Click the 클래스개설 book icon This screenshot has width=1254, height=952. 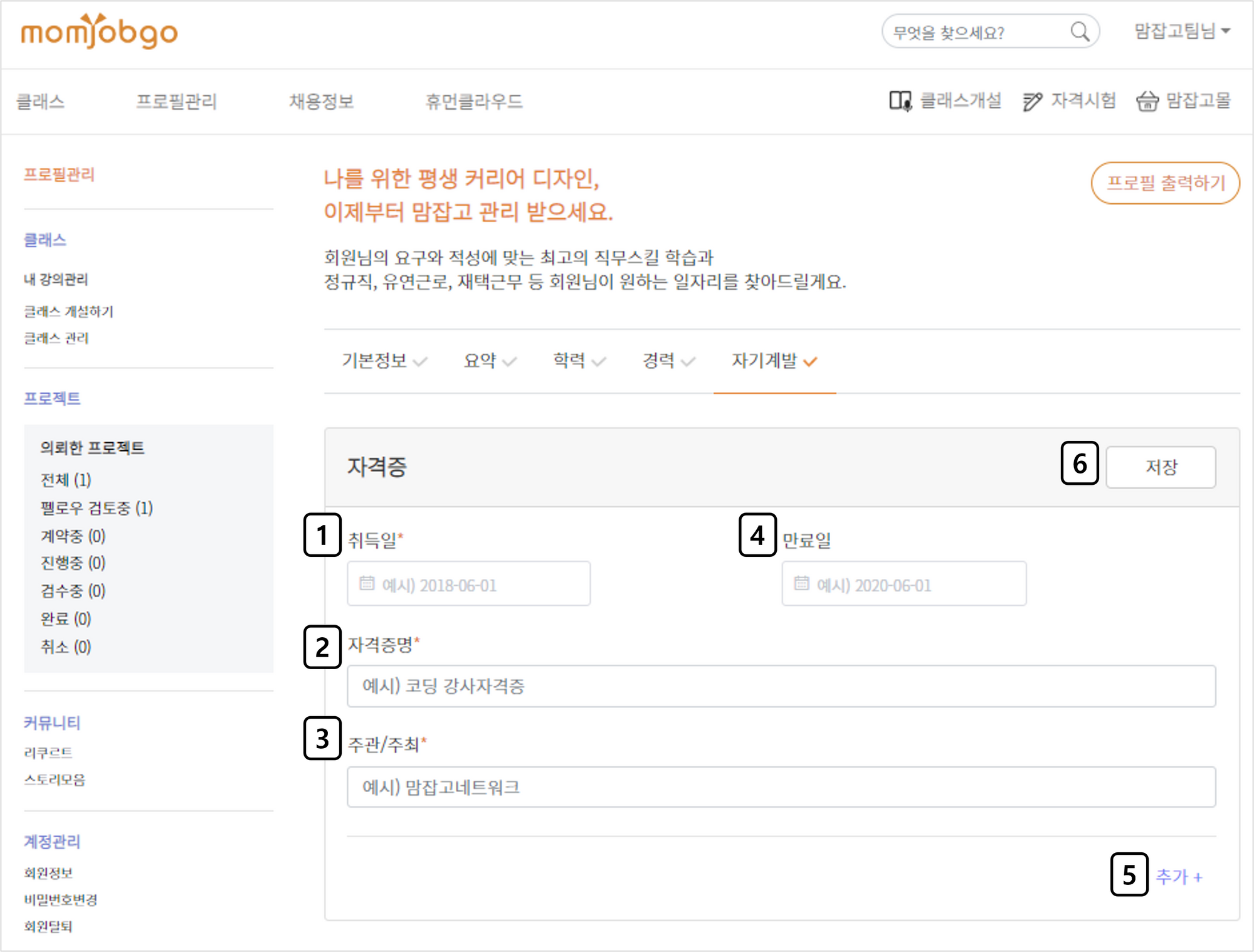coord(900,101)
